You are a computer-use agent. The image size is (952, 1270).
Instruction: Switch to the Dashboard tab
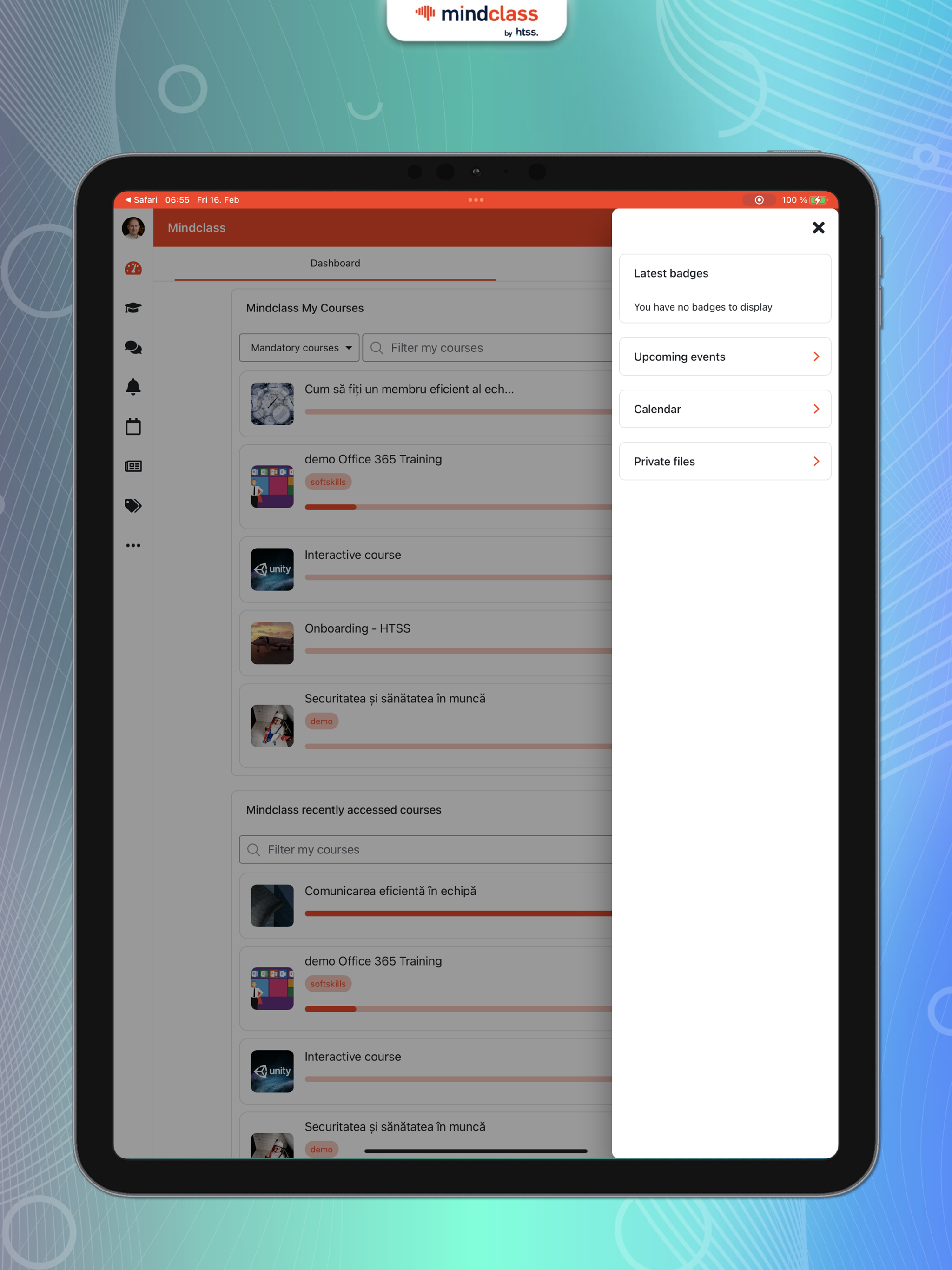[x=335, y=264]
